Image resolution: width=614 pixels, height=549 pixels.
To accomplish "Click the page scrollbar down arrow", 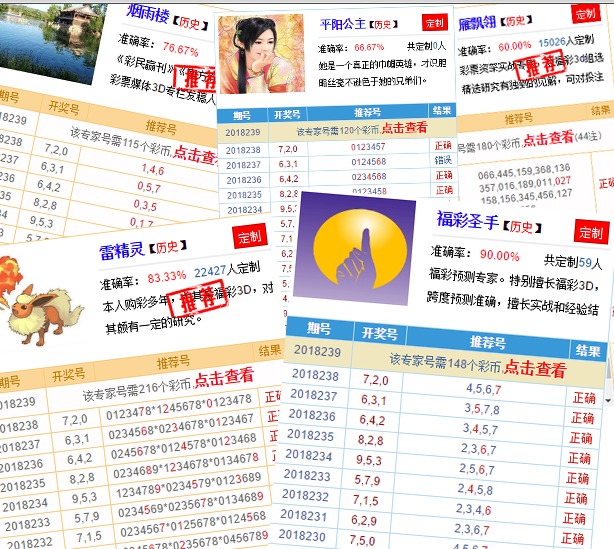I will (x=608, y=400).
